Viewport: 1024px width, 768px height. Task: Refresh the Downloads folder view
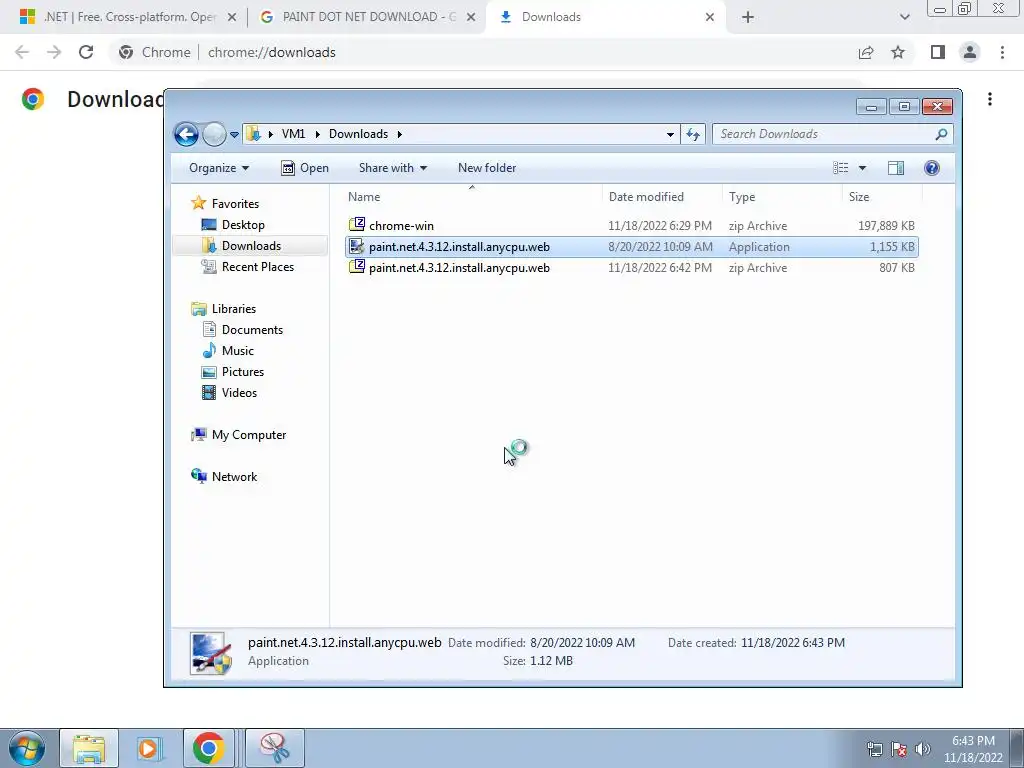(693, 135)
